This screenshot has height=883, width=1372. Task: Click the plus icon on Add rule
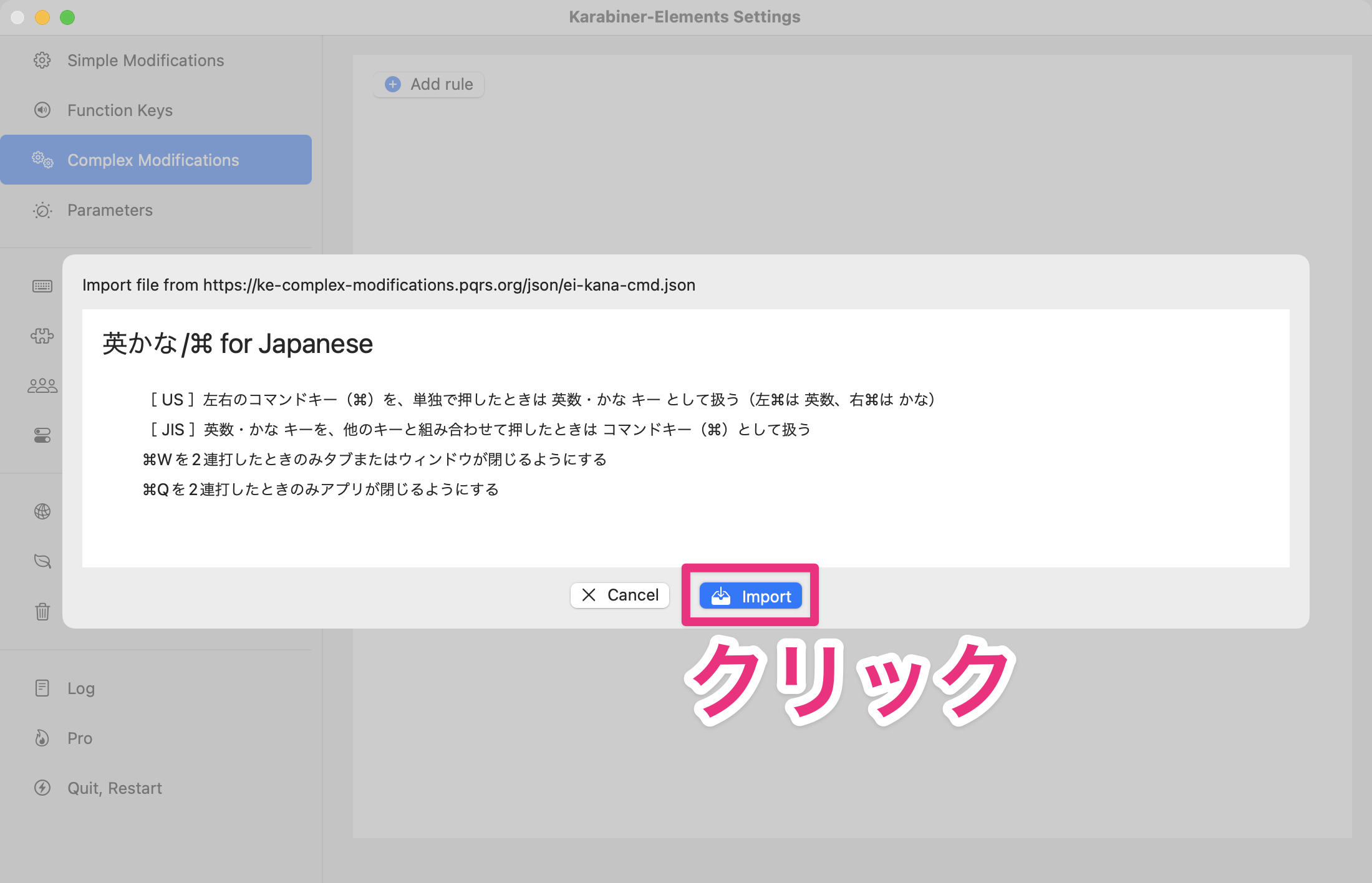[392, 84]
